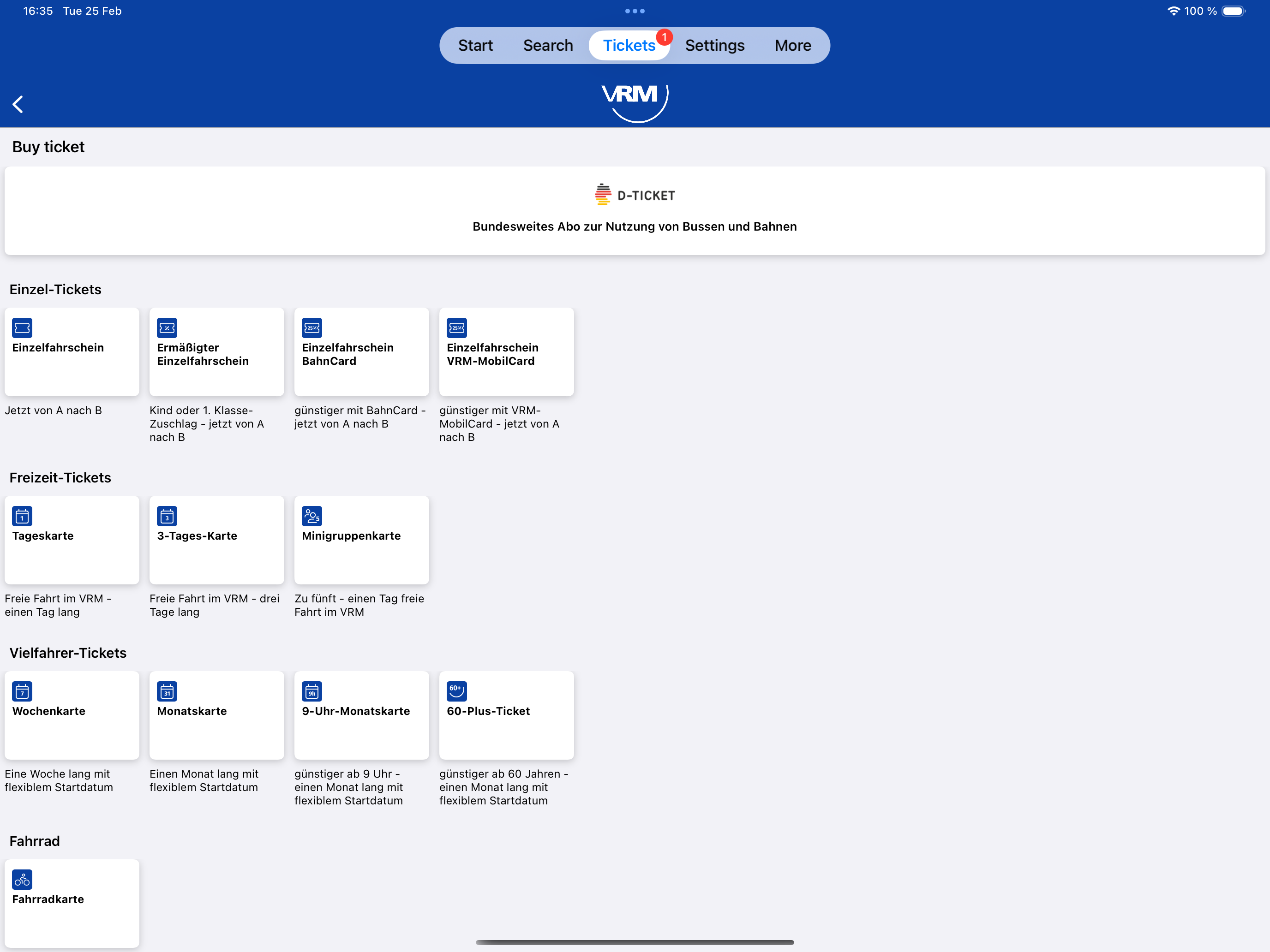Tap the Fahrradkarte bicycle icon
The image size is (1270, 952).
pyautogui.click(x=23, y=880)
